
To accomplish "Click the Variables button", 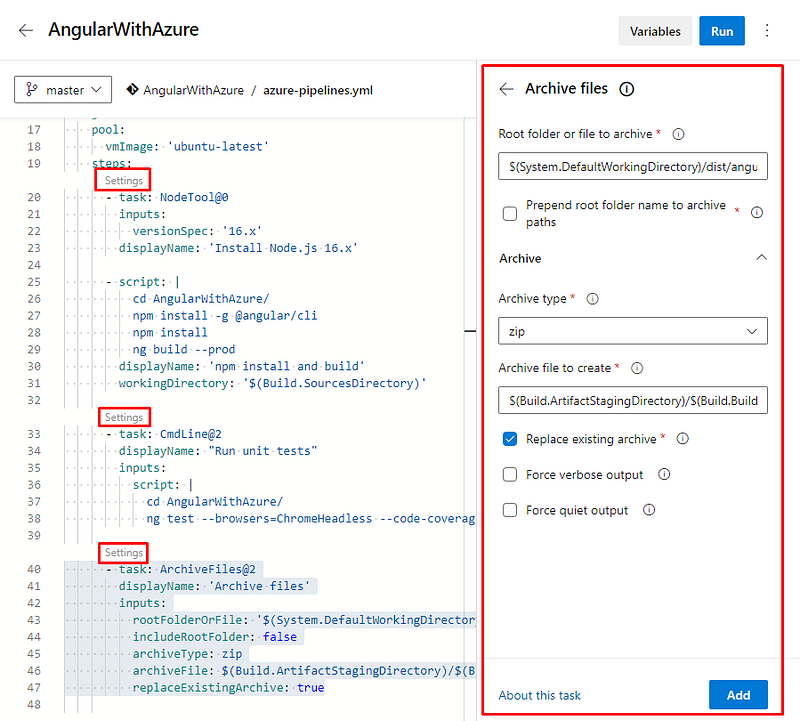I will point(655,31).
